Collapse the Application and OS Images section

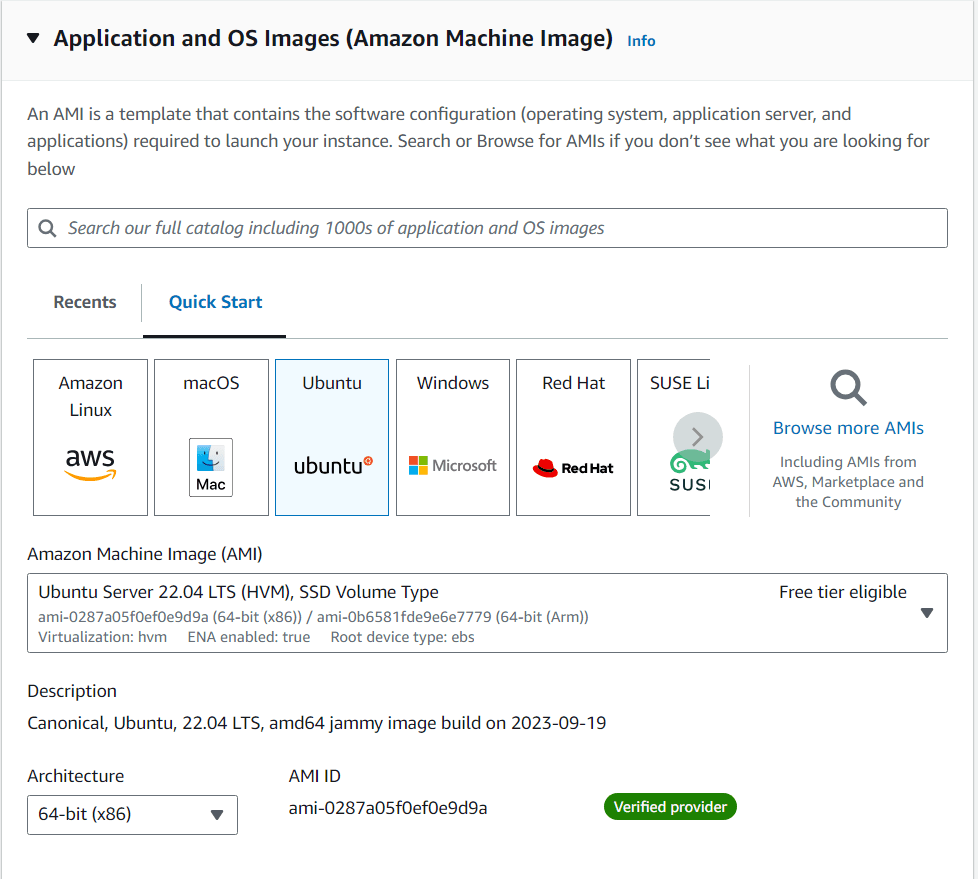click(x=33, y=39)
